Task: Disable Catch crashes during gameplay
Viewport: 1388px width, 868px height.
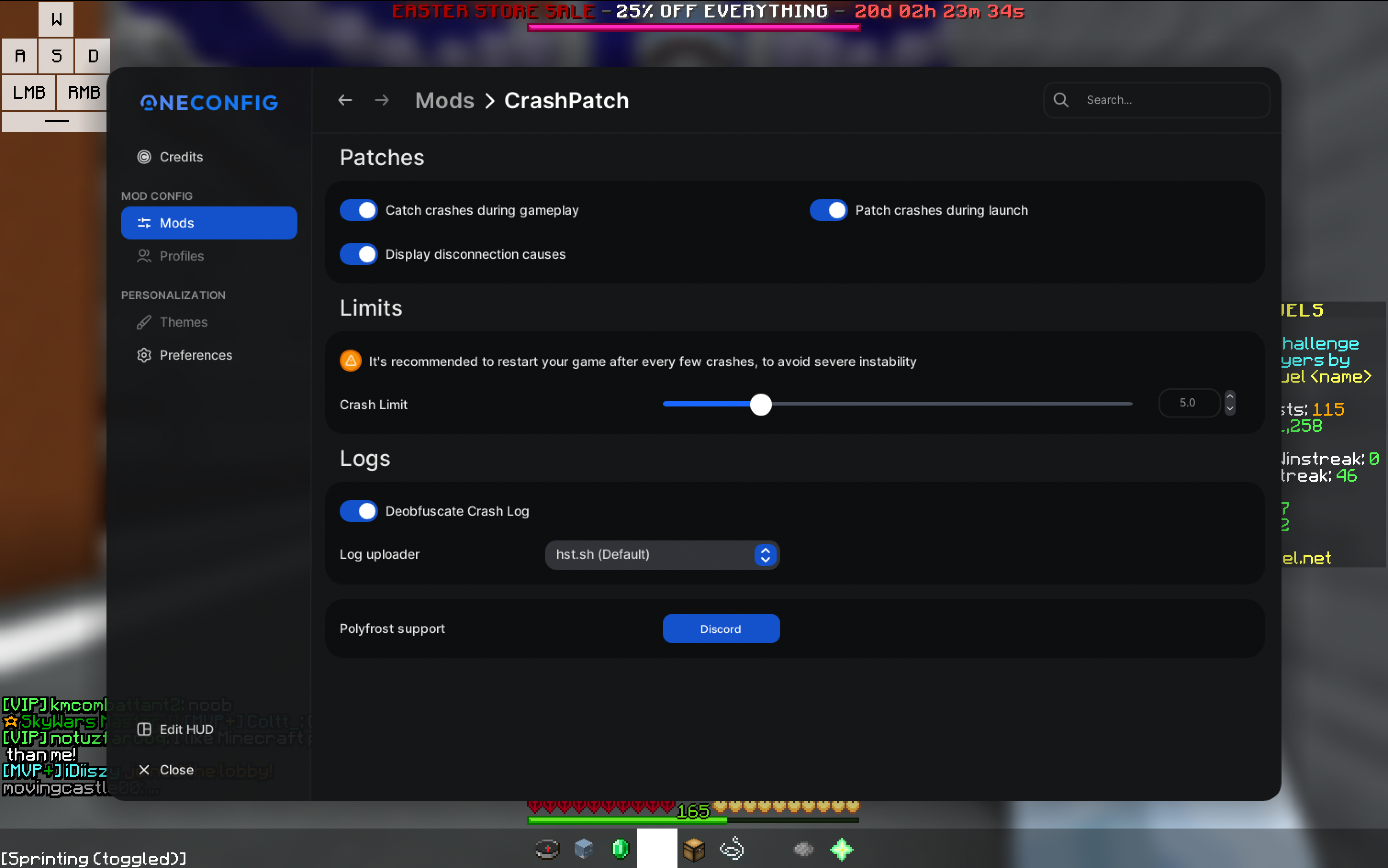Action: pos(359,210)
